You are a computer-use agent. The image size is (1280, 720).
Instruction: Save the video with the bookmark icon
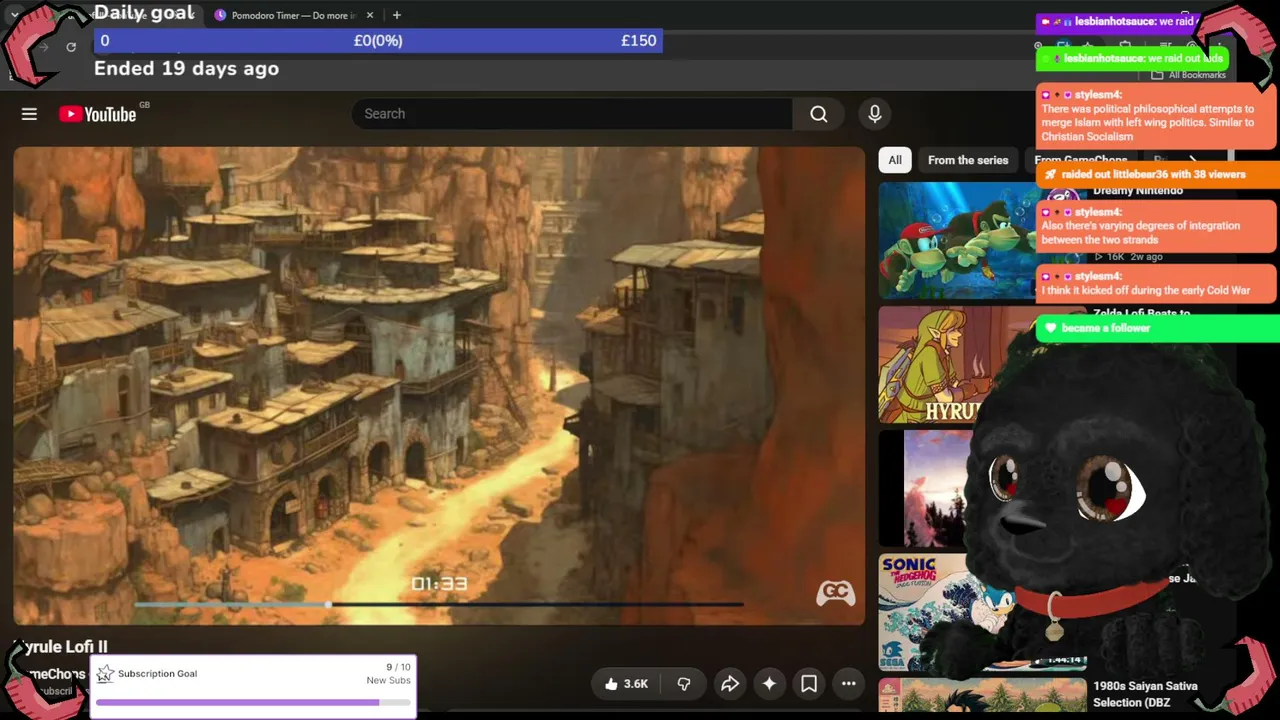click(x=809, y=684)
